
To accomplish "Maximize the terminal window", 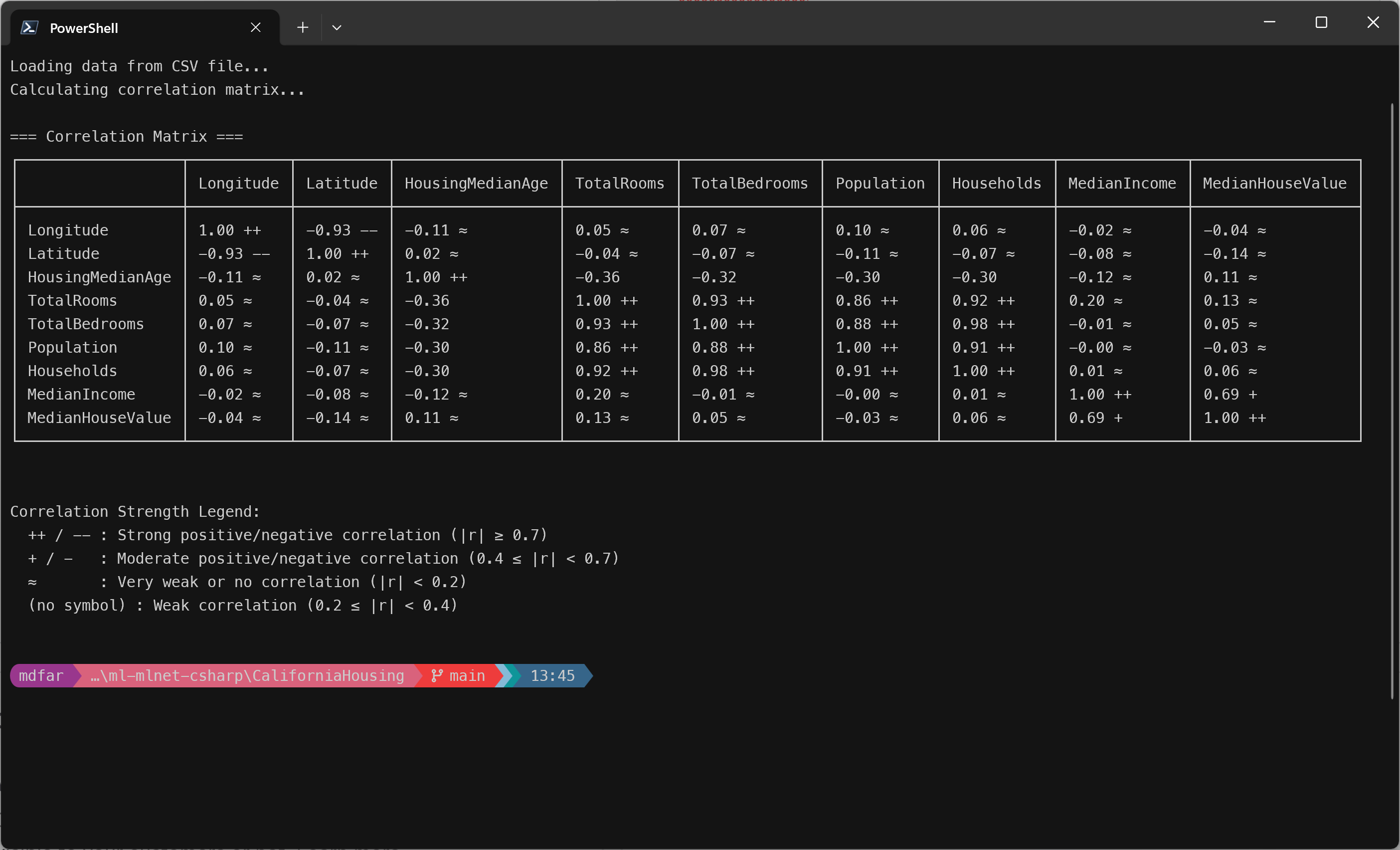I will pyautogui.click(x=1321, y=23).
